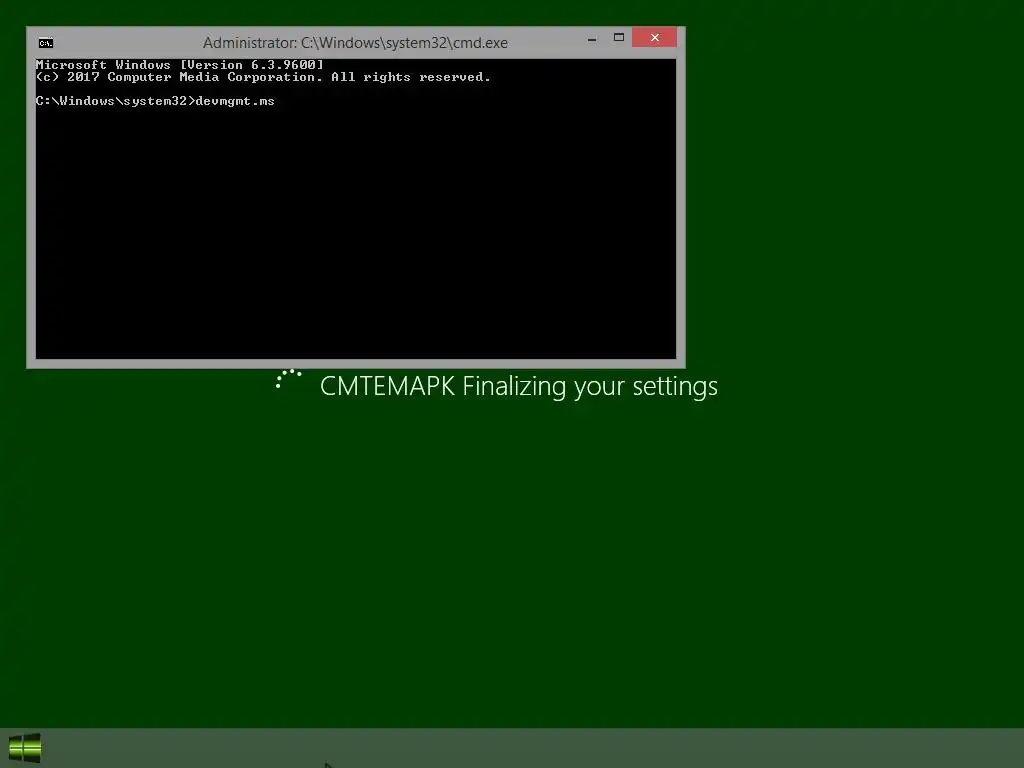The width and height of the screenshot is (1024, 768).
Task: Click the 'CMTEMAPK Finalizing your settings' text
Action: 519,386
